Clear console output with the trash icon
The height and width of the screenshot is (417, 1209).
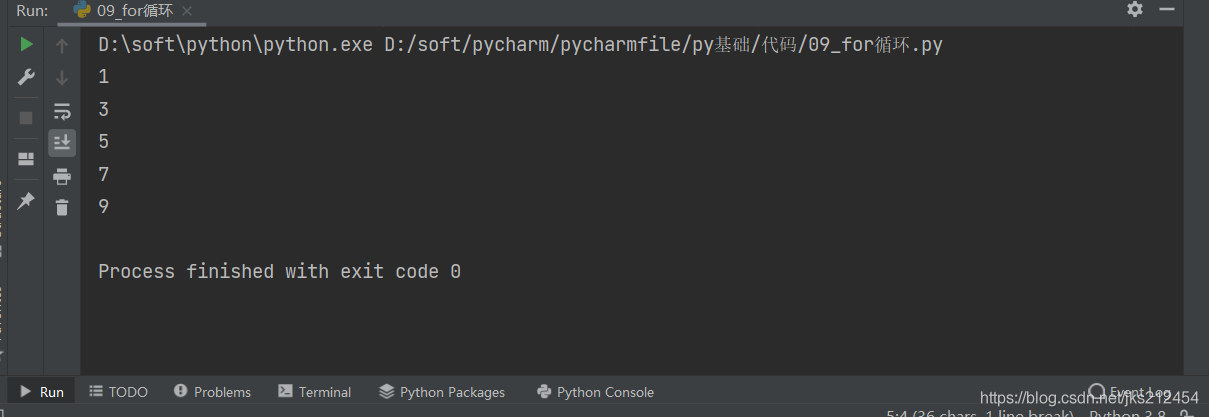62,208
